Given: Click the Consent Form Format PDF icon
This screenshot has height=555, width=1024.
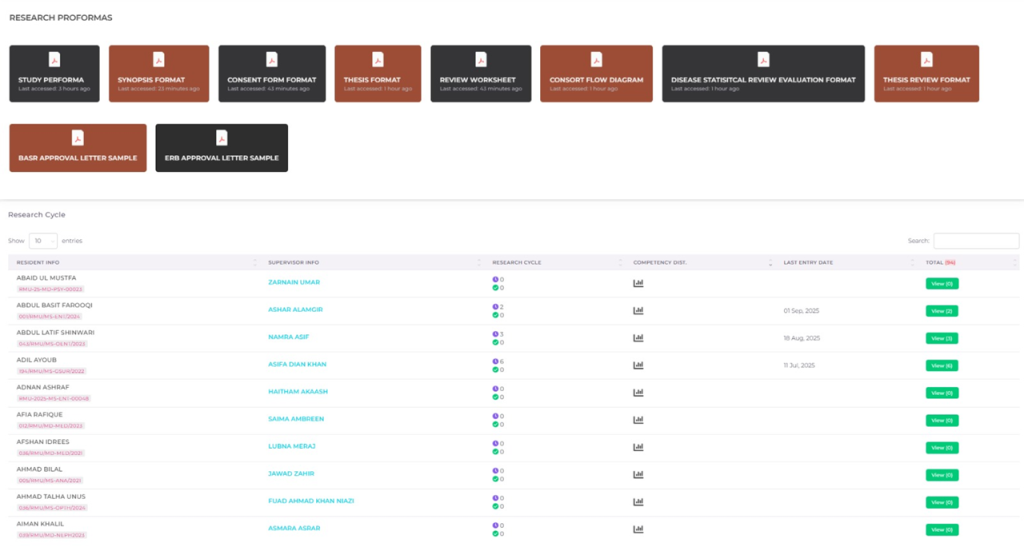Looking at the screenshot, I should [x=272, y=60].
